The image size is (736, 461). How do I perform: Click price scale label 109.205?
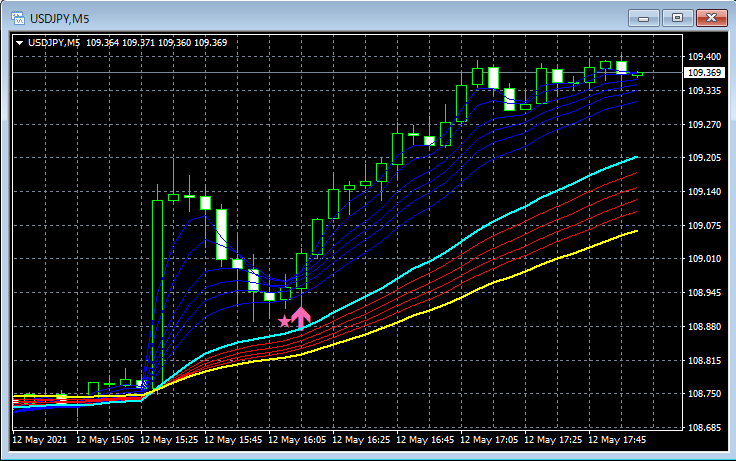(x=704, y=158)
